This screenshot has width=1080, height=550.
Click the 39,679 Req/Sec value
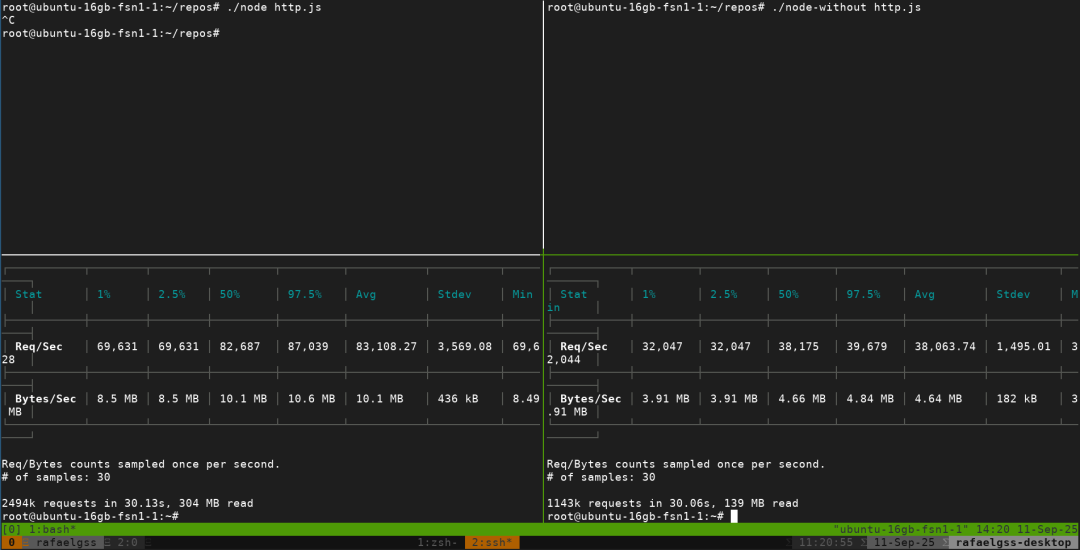point(866,346)
